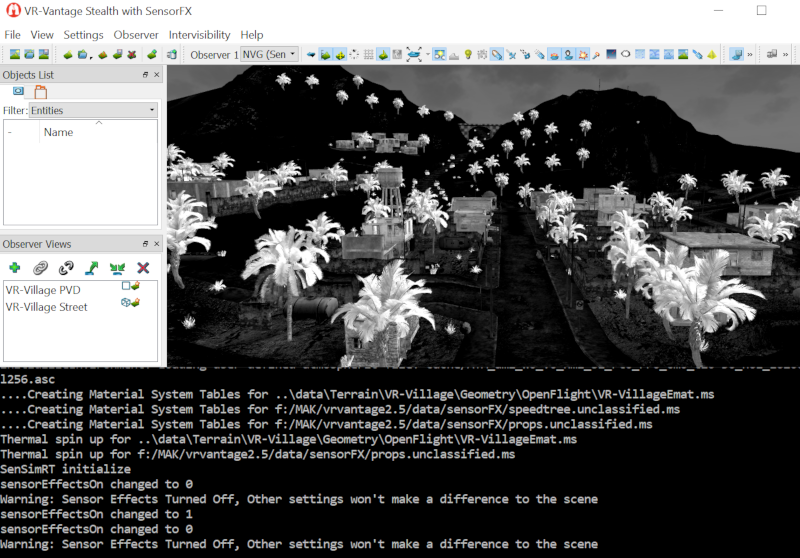Open the Filter Entities dropdown

pyautogui.click(x=93, y=110)
